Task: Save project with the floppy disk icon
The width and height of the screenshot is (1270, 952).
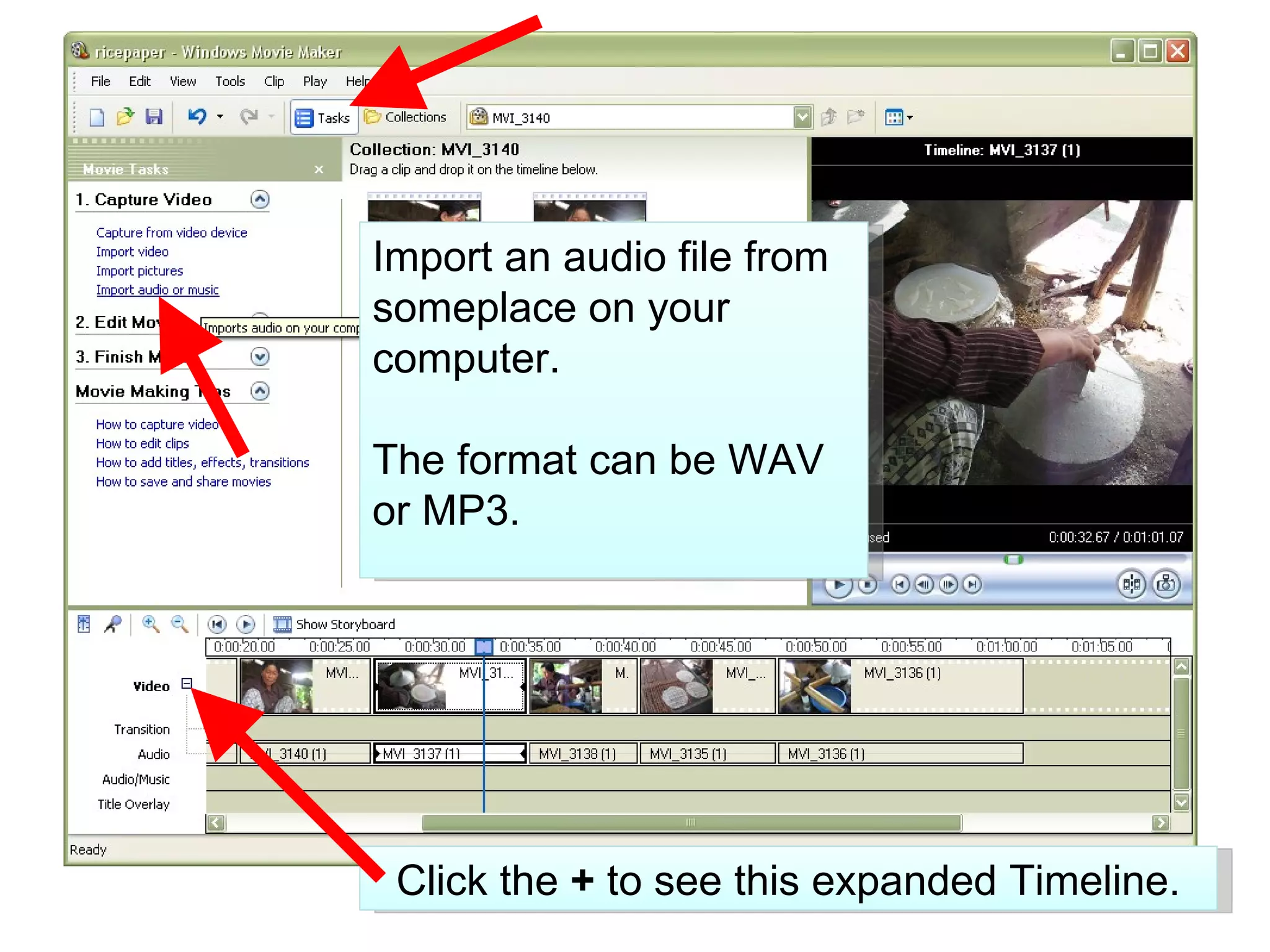Action: [154, 117]
